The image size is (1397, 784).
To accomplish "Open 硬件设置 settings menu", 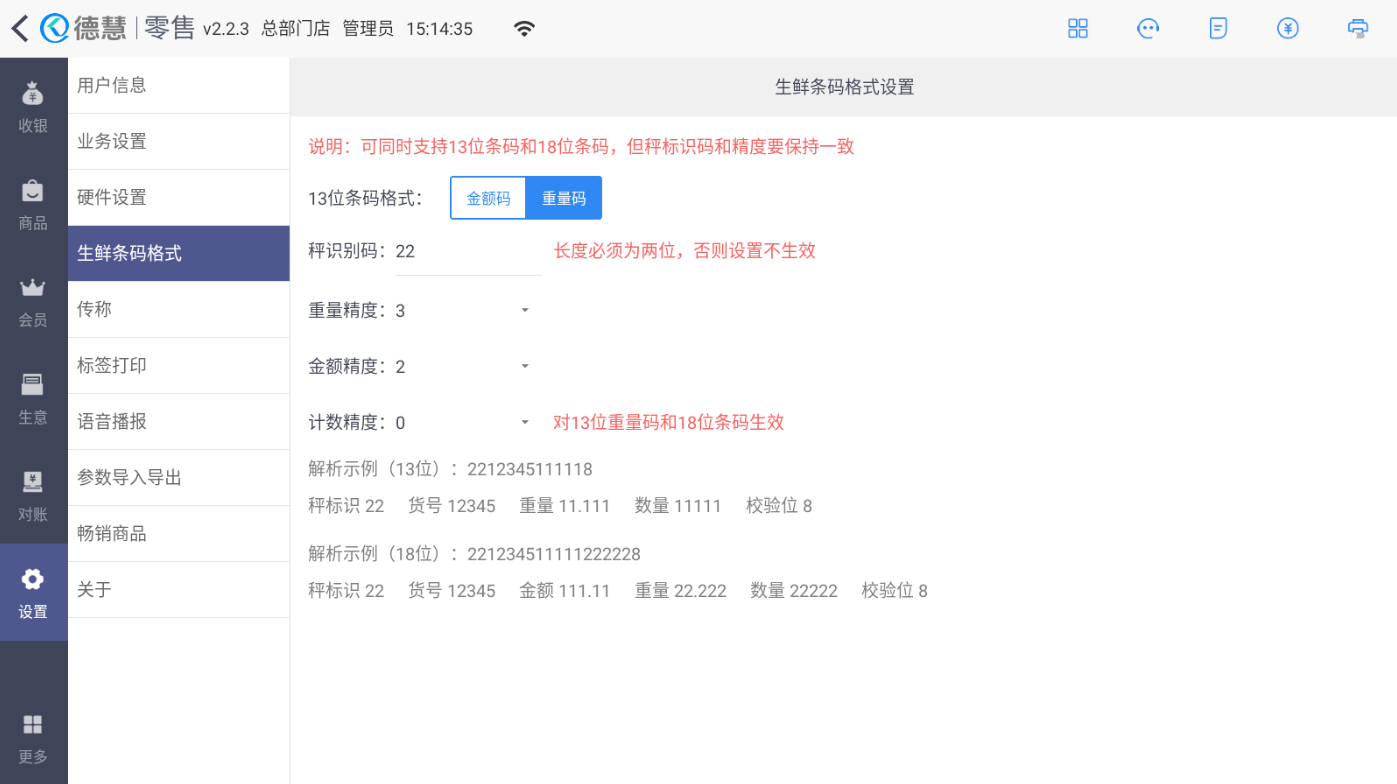I will point(179,197).
